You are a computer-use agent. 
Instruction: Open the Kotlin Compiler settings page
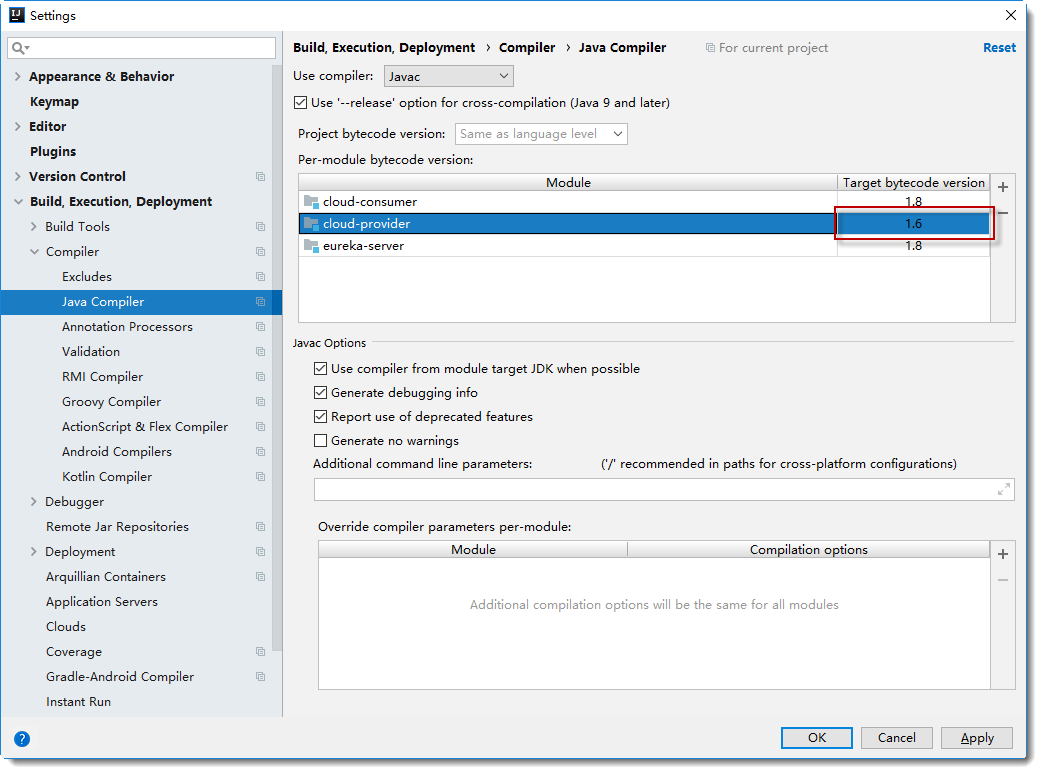[x=107, y=477]
